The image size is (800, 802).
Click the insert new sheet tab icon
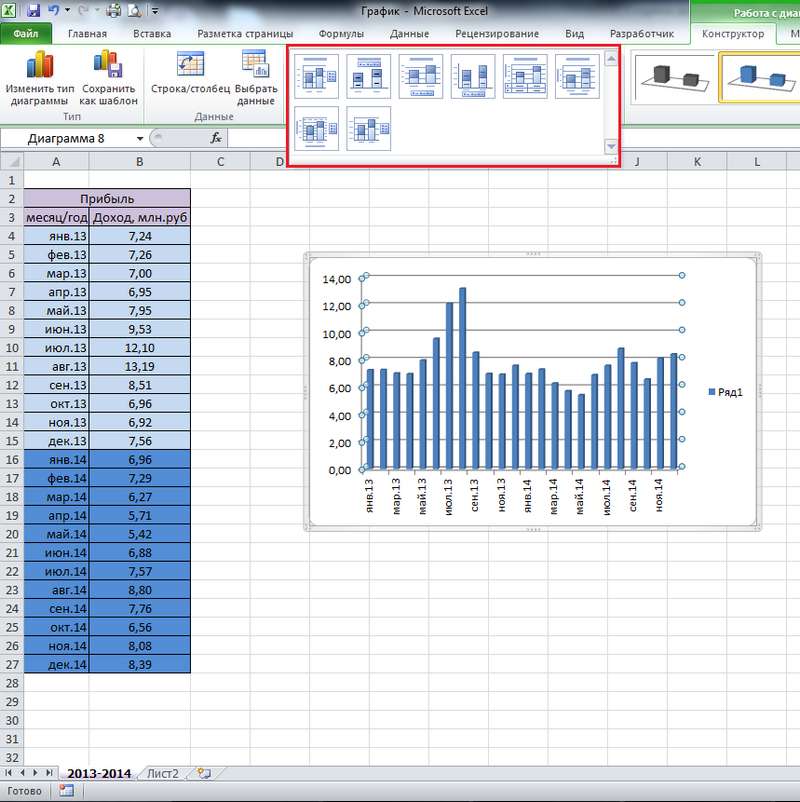204,773
